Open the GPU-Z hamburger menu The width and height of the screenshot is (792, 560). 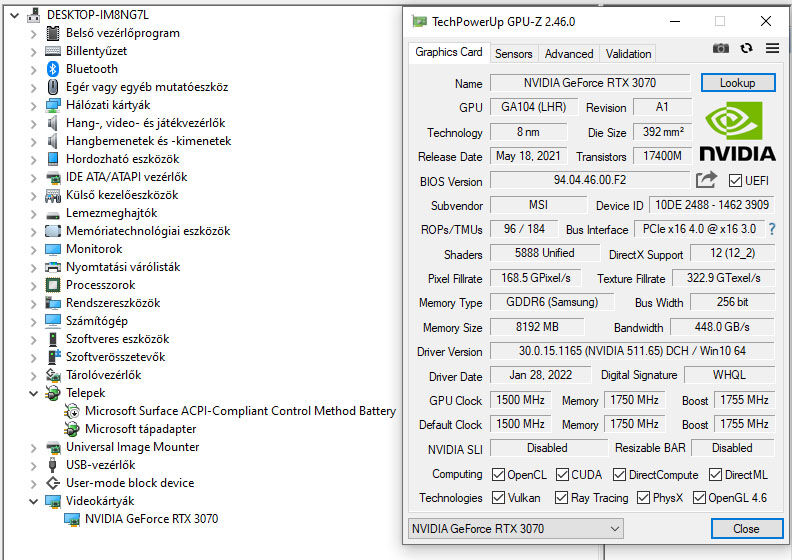click(772, 48)
